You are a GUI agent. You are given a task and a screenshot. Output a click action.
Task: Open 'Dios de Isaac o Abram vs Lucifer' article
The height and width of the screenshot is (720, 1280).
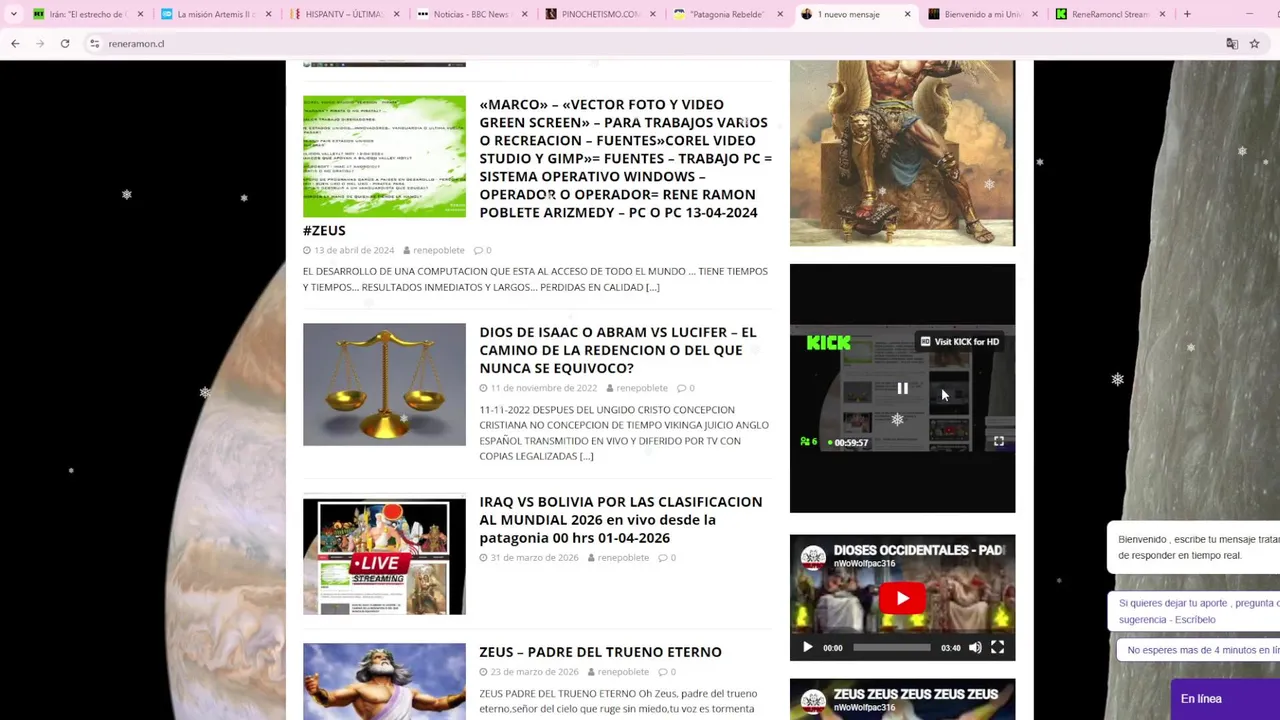[x=617, y=350]
